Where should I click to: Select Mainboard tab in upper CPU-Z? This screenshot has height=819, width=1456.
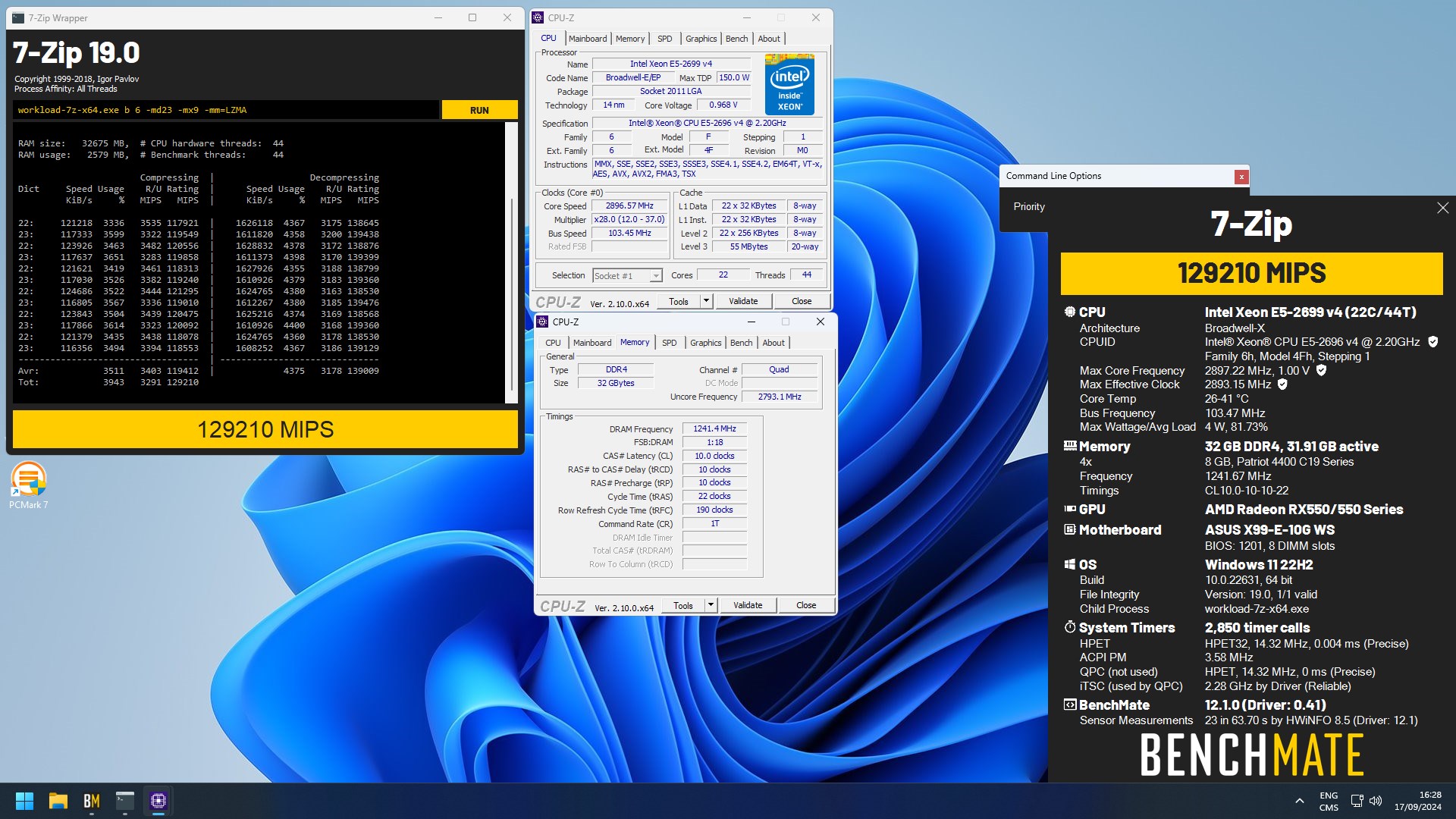point(588,39)
